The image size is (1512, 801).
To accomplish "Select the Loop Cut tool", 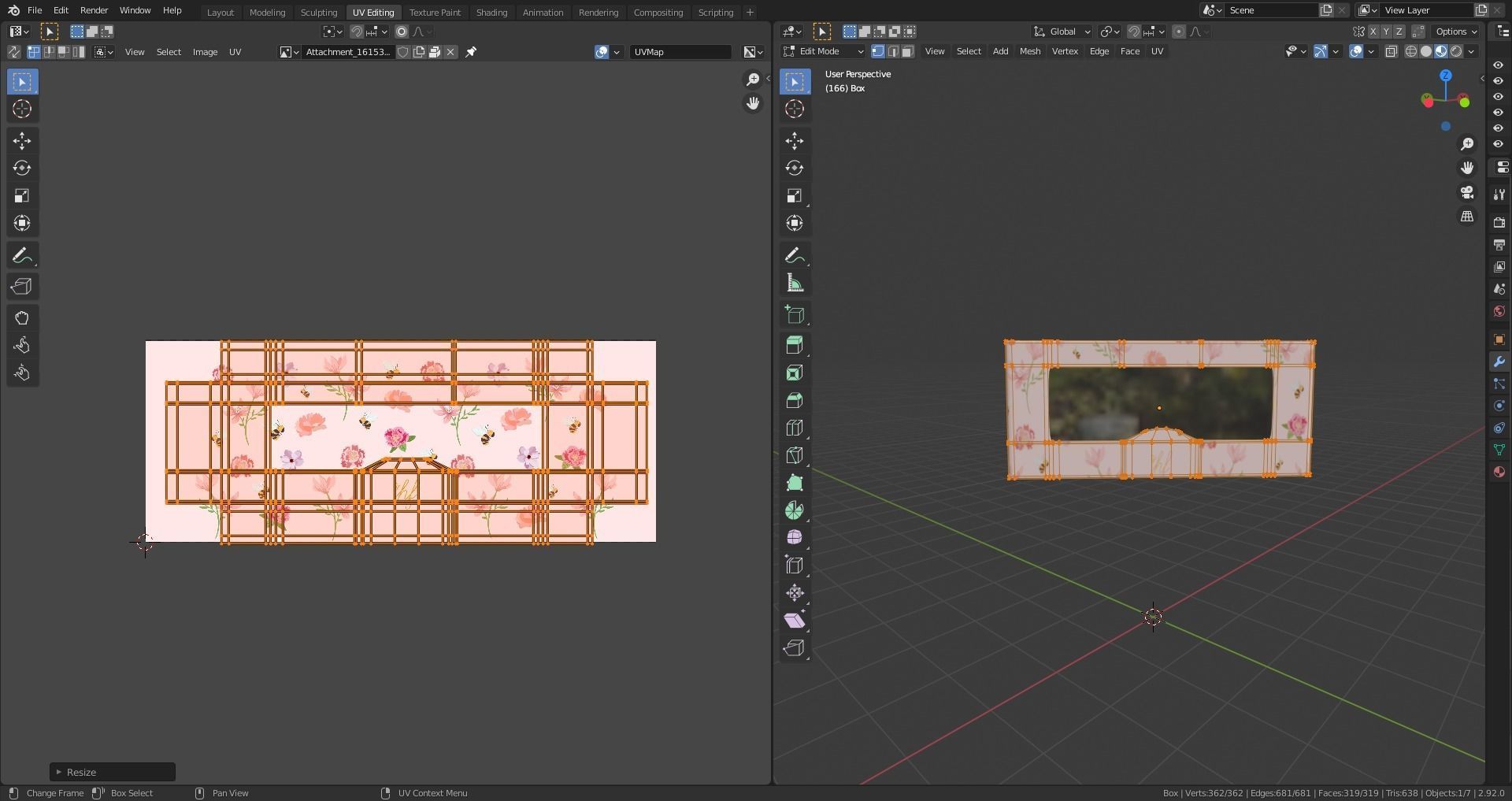I will 795,428.
